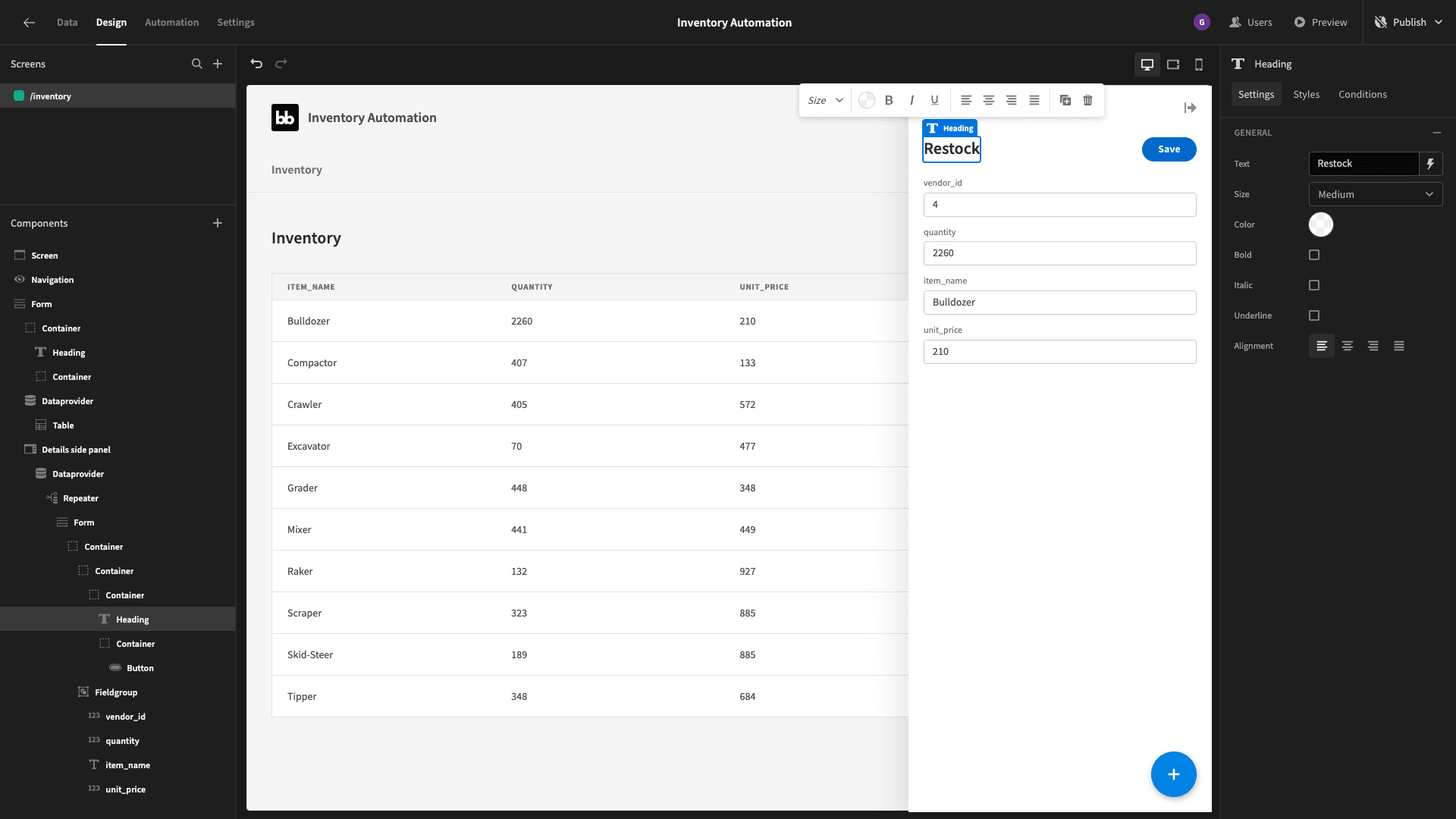Open the Medium size dropdown
This screenshot has width=1456, height=819.
click(1376, 194)
